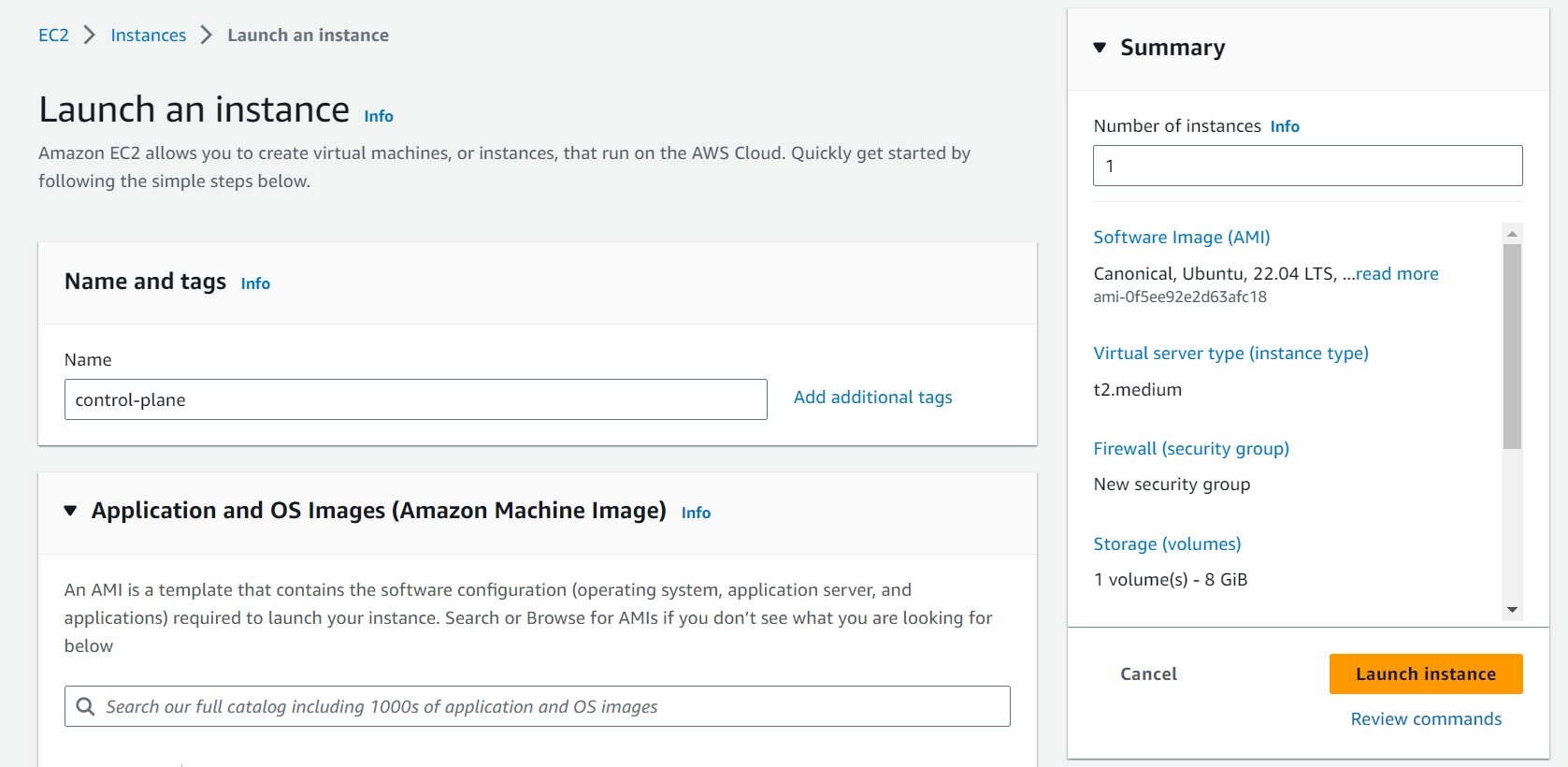Open Software Image (AMI) summary link
1568x767 pixels.
click(x=1182, y=238)
